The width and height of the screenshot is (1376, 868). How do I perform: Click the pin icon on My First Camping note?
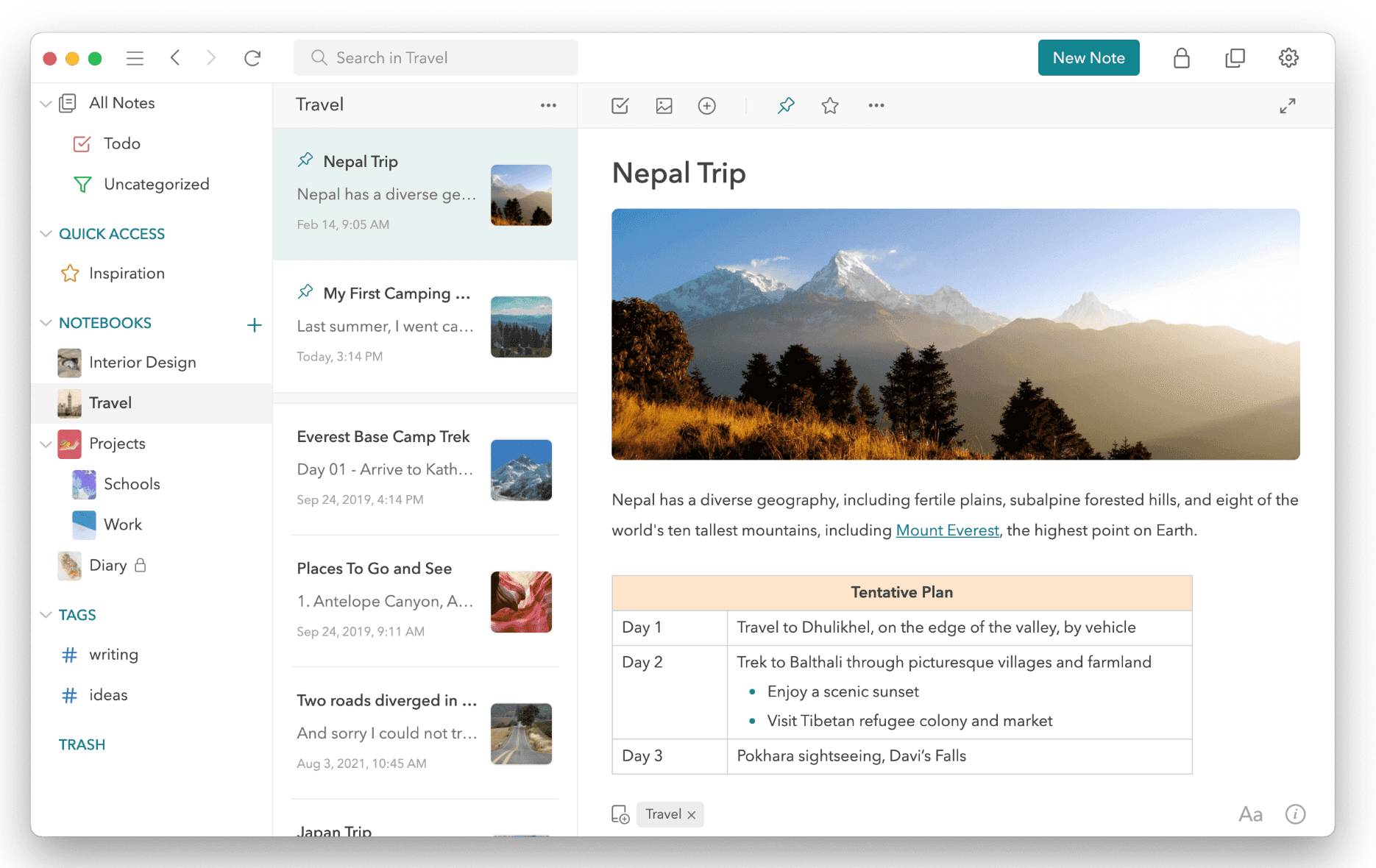(305, 292)
